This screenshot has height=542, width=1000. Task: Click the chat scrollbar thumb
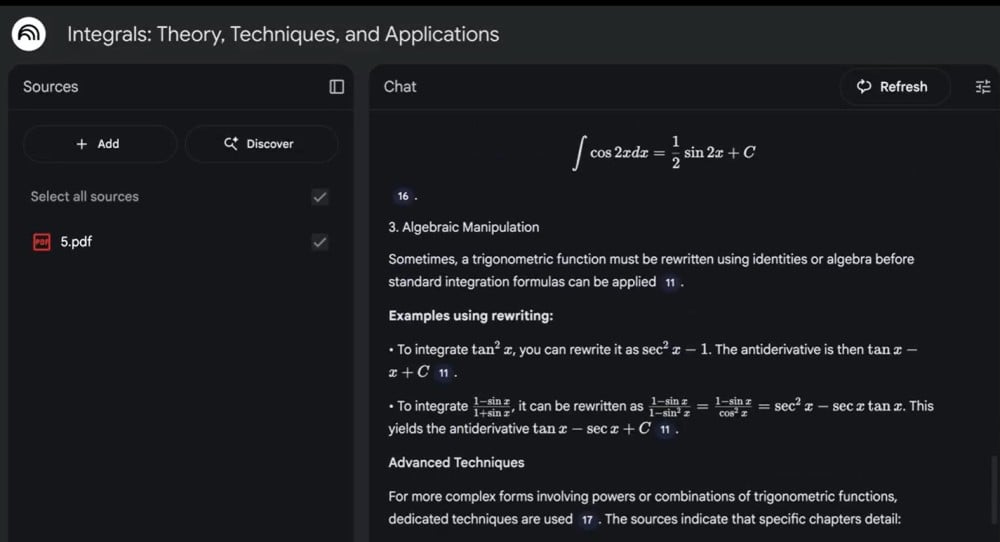tap(993, 490)
